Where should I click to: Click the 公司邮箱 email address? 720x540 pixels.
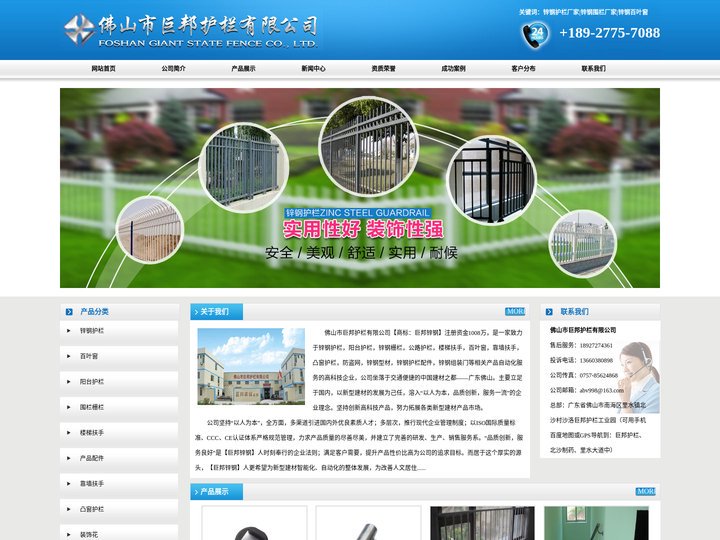tap(602, 391)
